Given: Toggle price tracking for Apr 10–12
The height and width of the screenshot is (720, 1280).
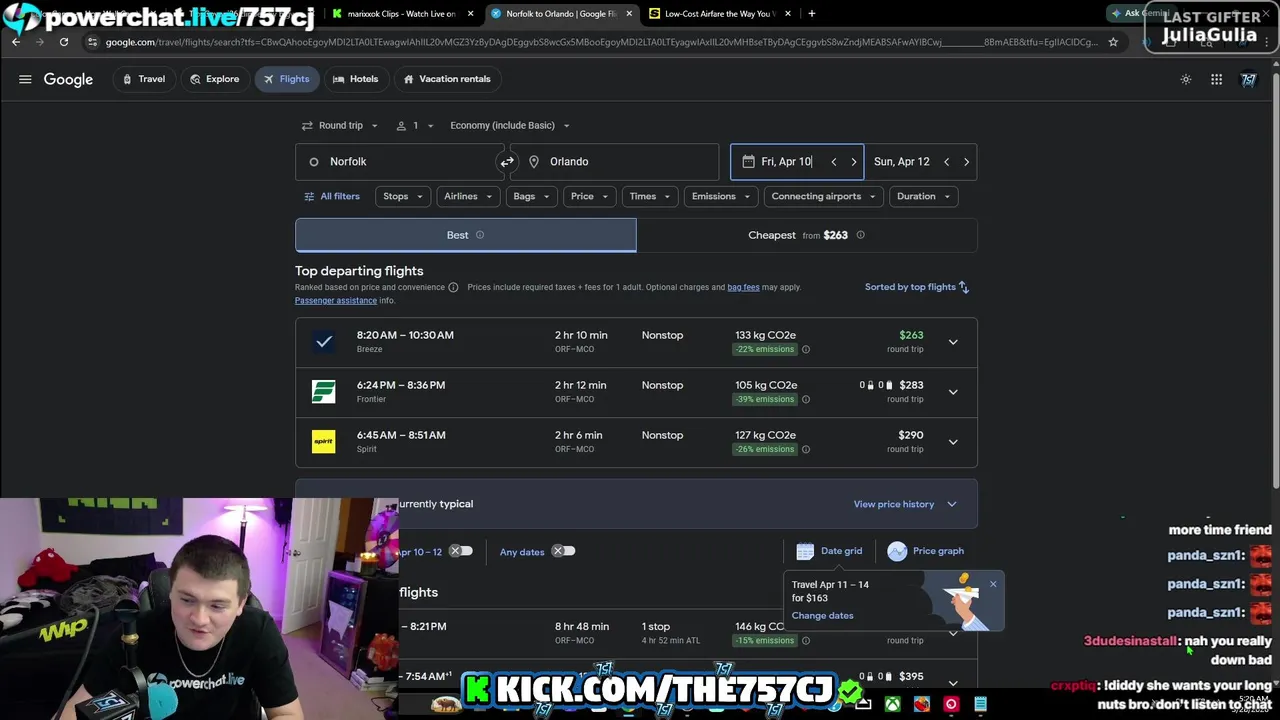Looking at the screenshot, I should (x=460, y=551).
